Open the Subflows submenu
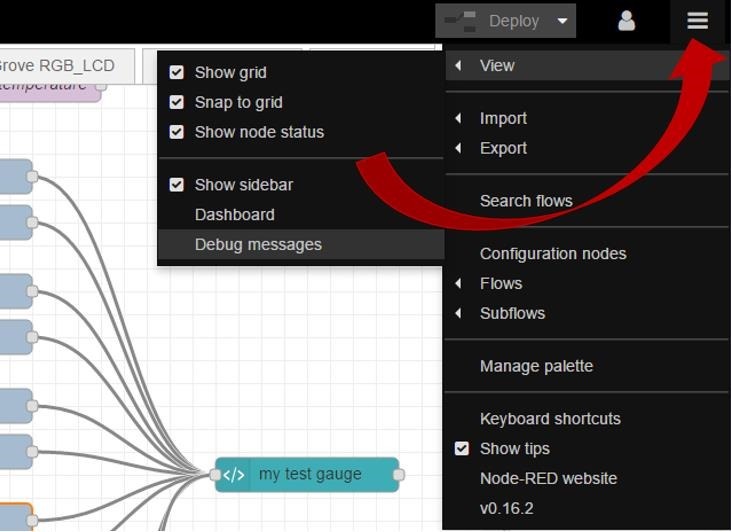 [x=512, y=313]
